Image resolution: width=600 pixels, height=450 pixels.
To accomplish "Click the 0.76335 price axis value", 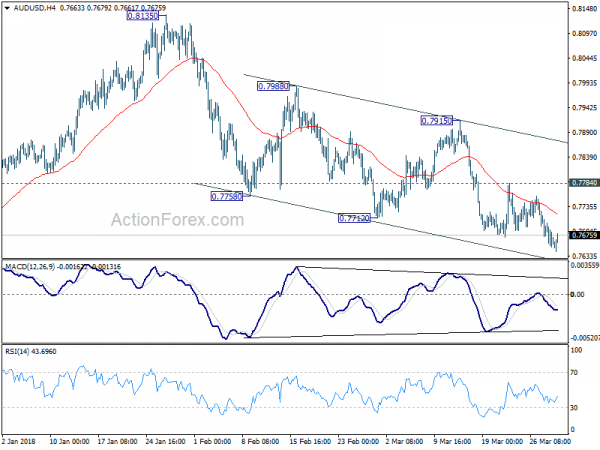I will [584, 256].
